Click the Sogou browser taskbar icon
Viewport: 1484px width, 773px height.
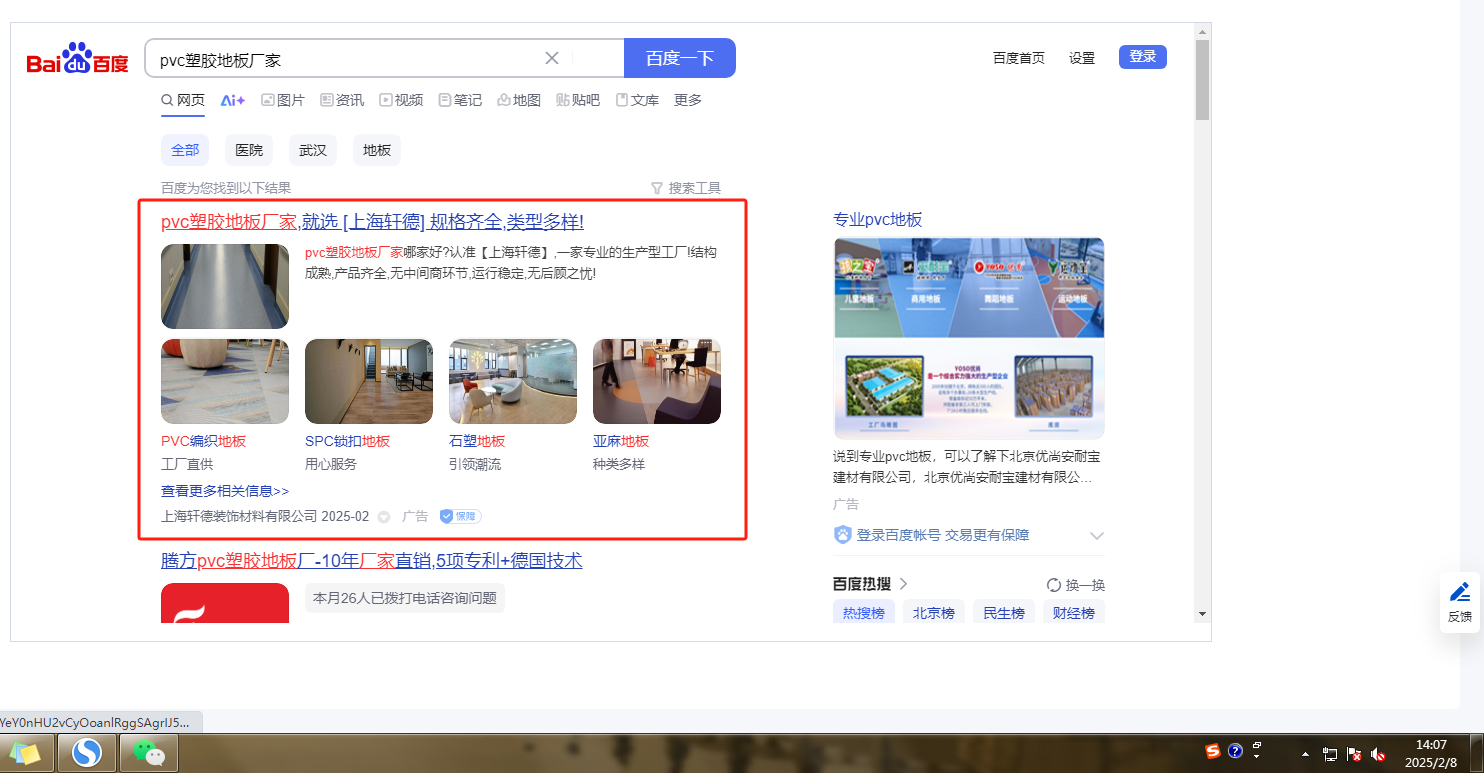coord(87,753)
